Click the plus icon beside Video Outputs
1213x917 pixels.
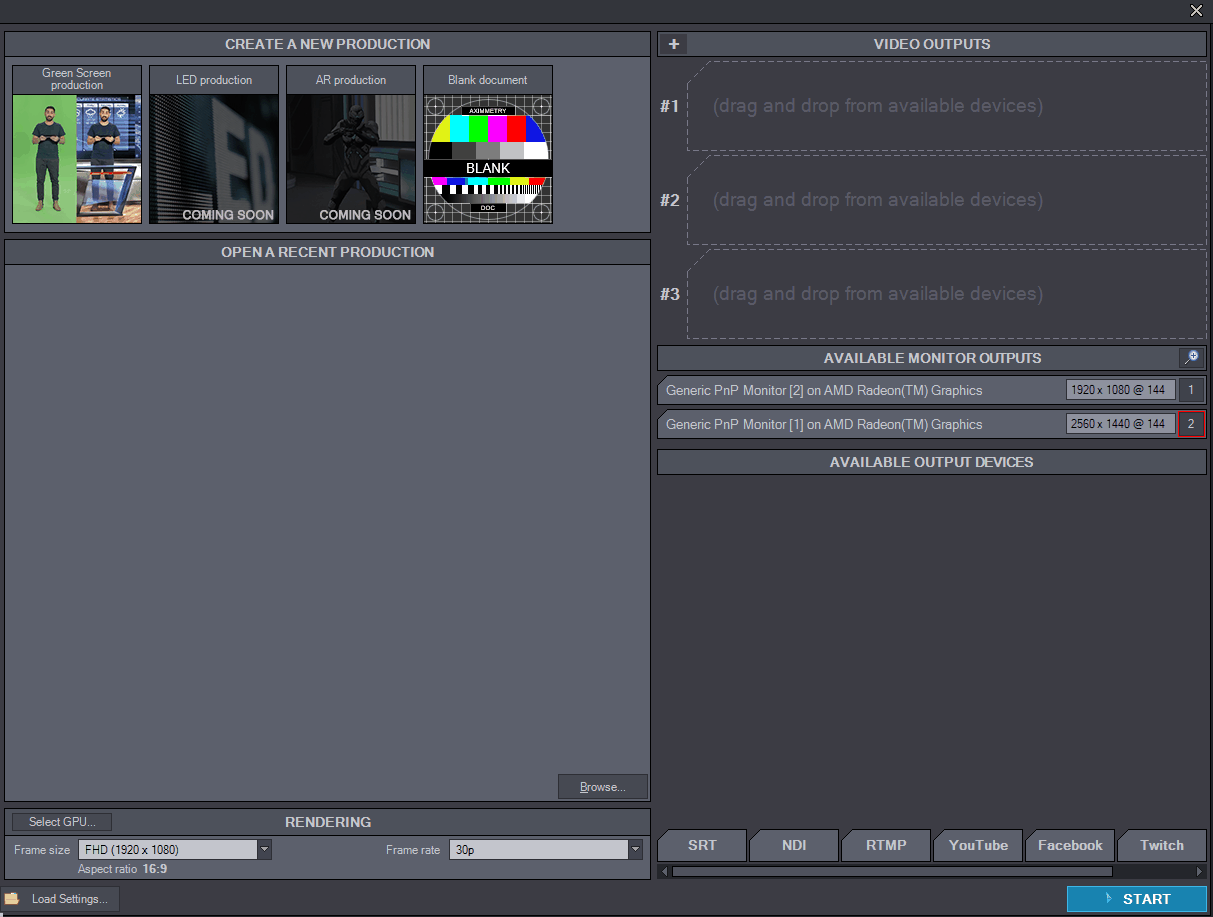pos(674,44)
